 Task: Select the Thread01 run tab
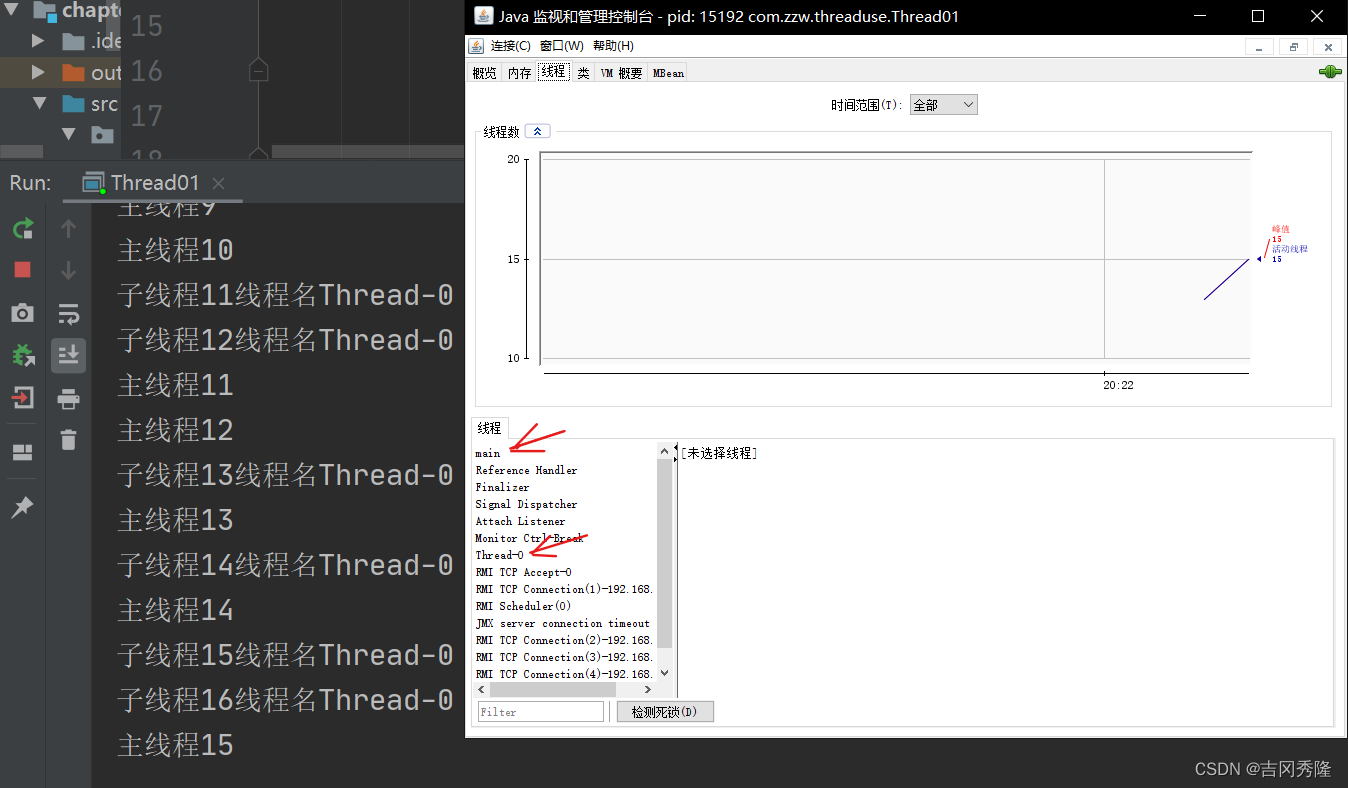pos(153,183)
